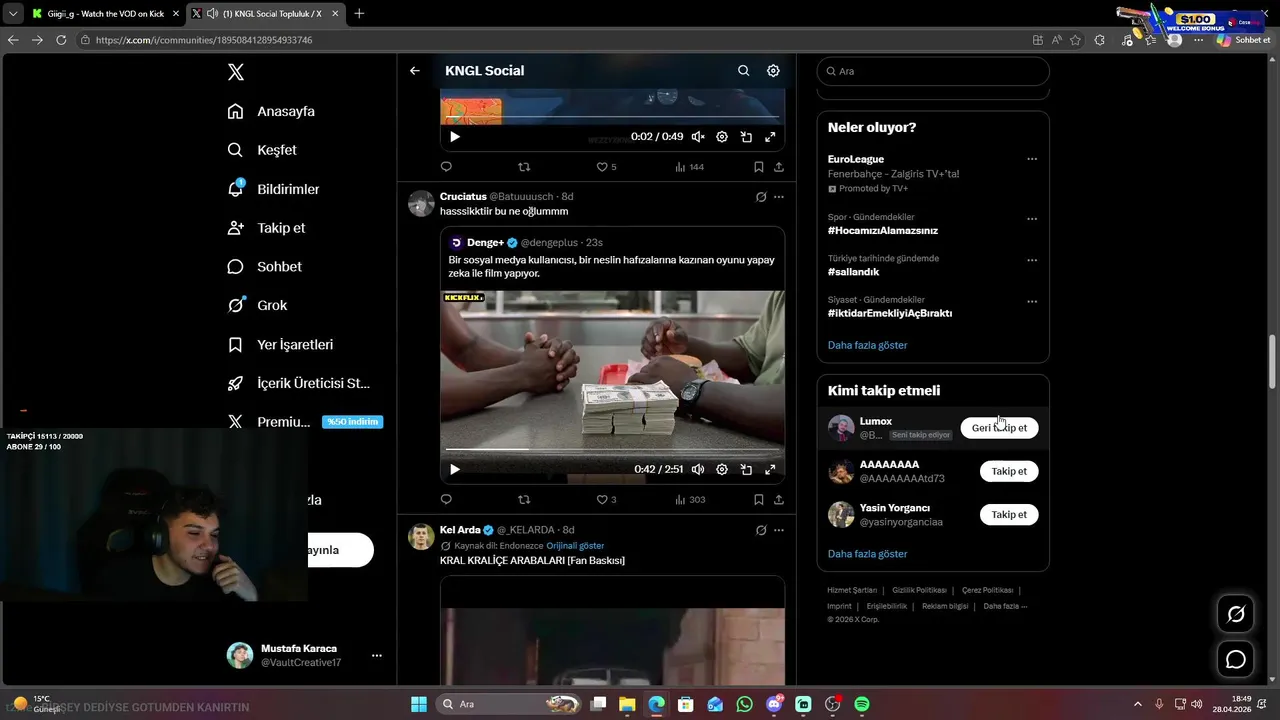Ask Grok about Cruciatus post
Viewport: 1280px width, 720px height.
[x=761, y=197]
